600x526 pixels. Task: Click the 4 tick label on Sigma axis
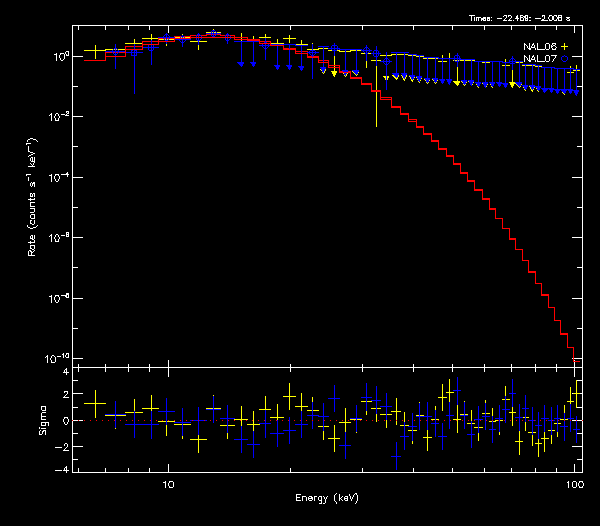(x=65, y=372)
